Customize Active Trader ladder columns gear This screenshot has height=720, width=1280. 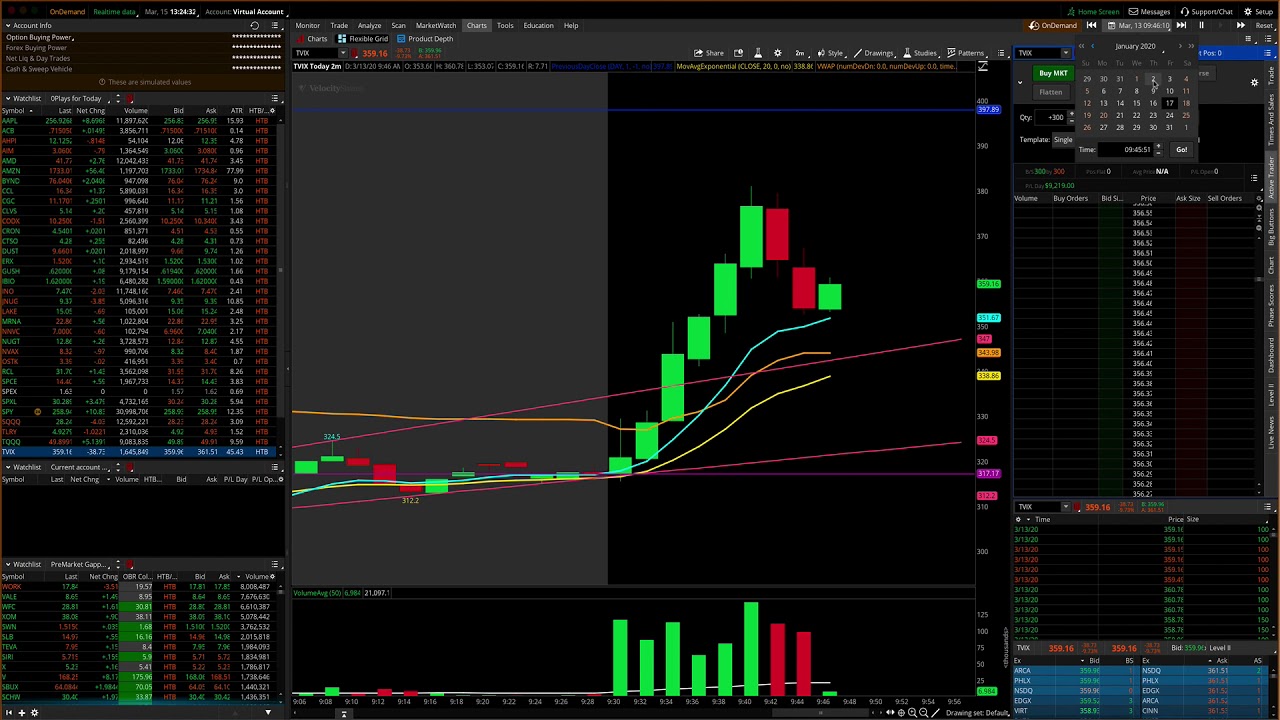tap(1259, 198)
